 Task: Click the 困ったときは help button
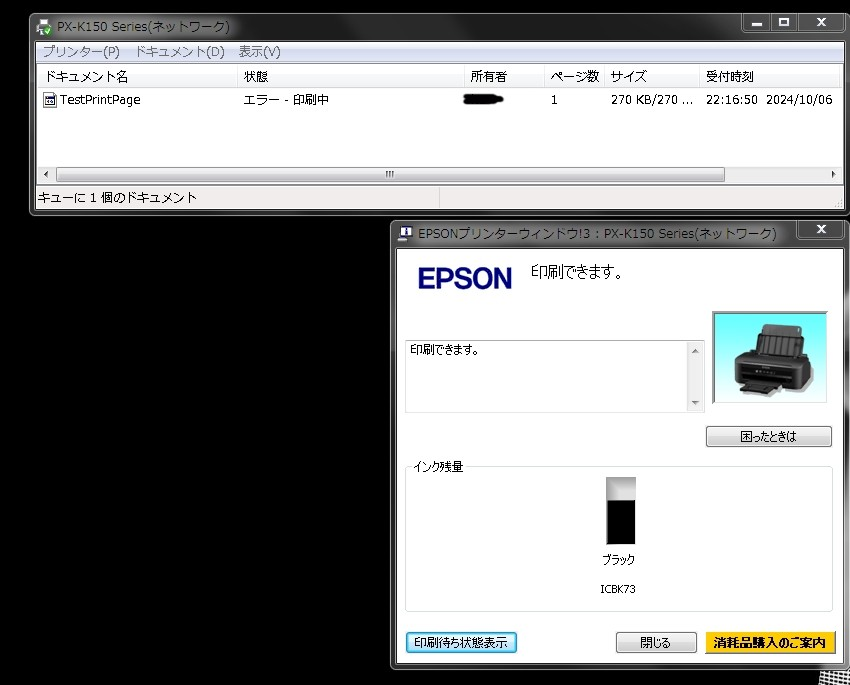769,436
